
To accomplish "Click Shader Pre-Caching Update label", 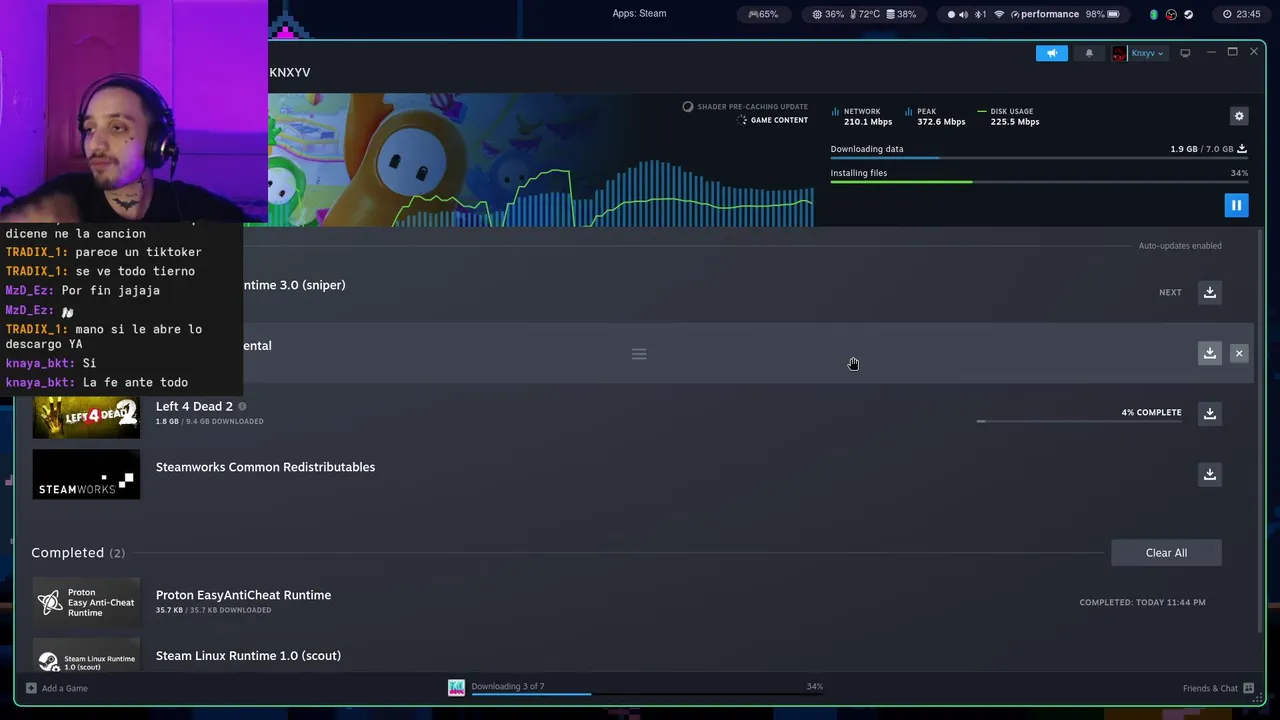I will click(745, 107).
